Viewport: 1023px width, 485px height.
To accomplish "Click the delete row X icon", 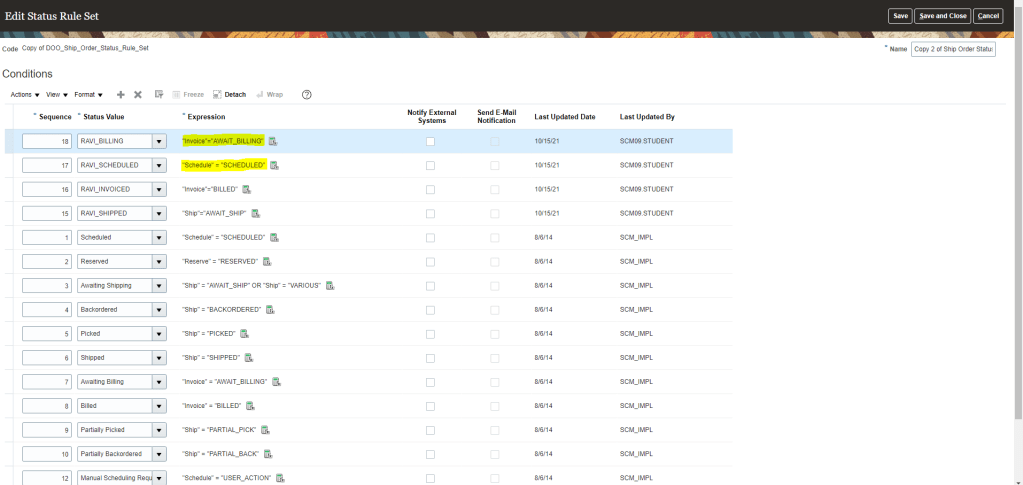I will (x=138, y=94).
